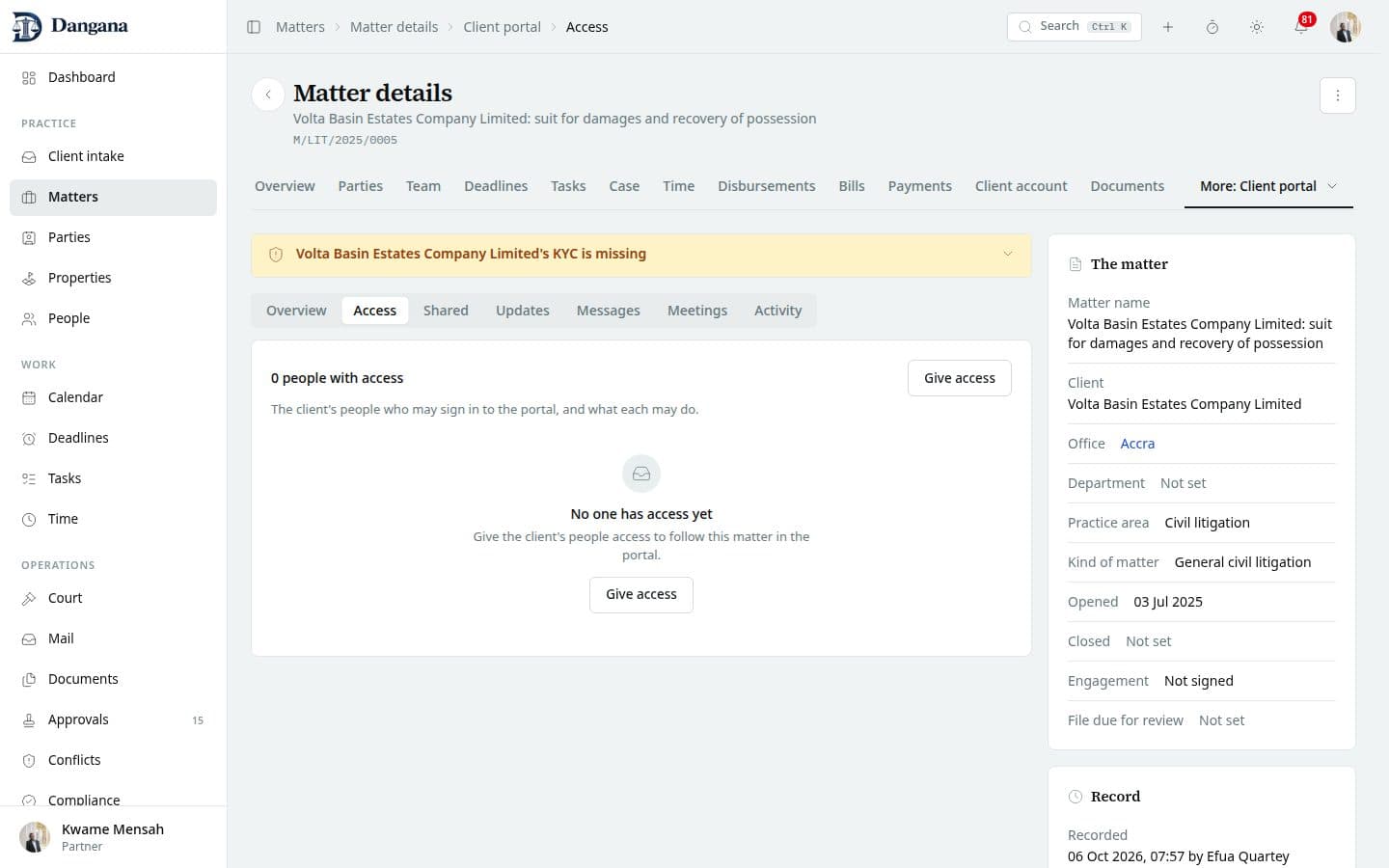Go back using the arrow beside Matter details
The image size is (1389, 868).
pyautogui.click(x=267, y=95)
